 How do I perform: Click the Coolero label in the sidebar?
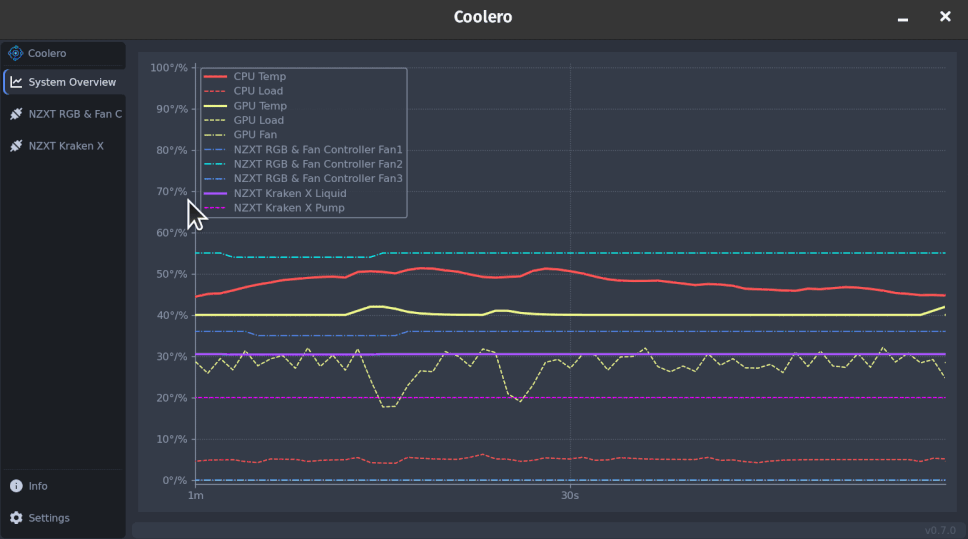pos(47,53)
